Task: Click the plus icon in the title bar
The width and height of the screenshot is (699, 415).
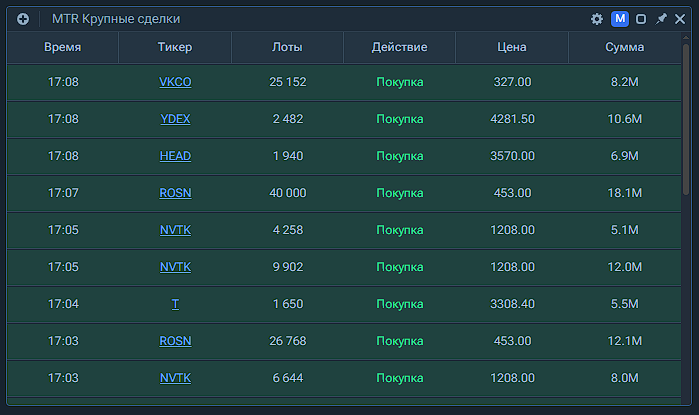Action: 23,19
